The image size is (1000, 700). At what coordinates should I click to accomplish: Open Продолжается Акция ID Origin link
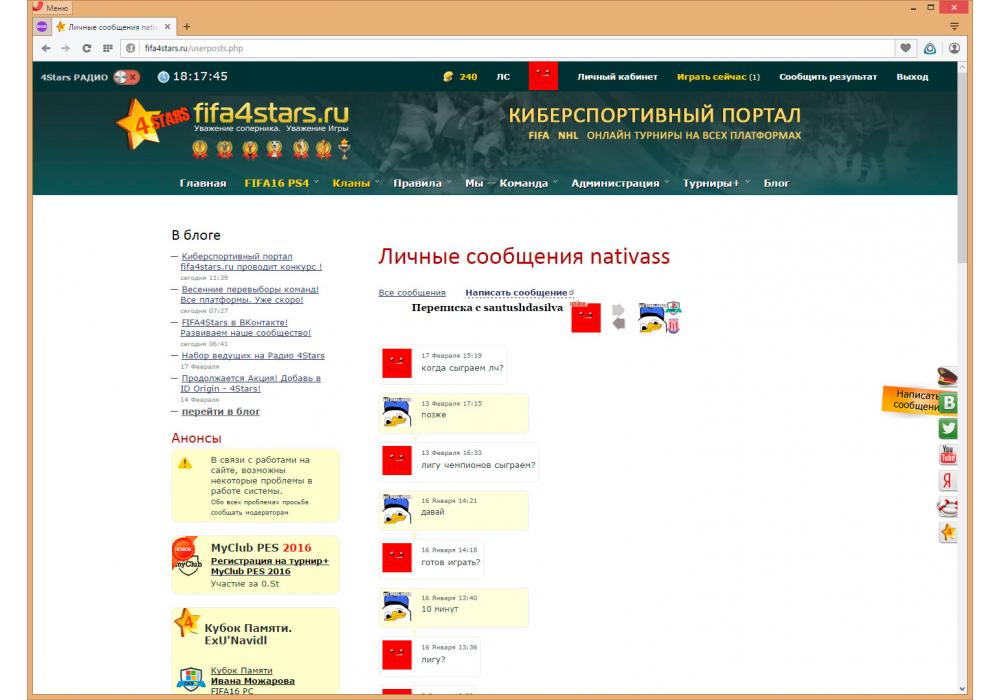point(250,383)
